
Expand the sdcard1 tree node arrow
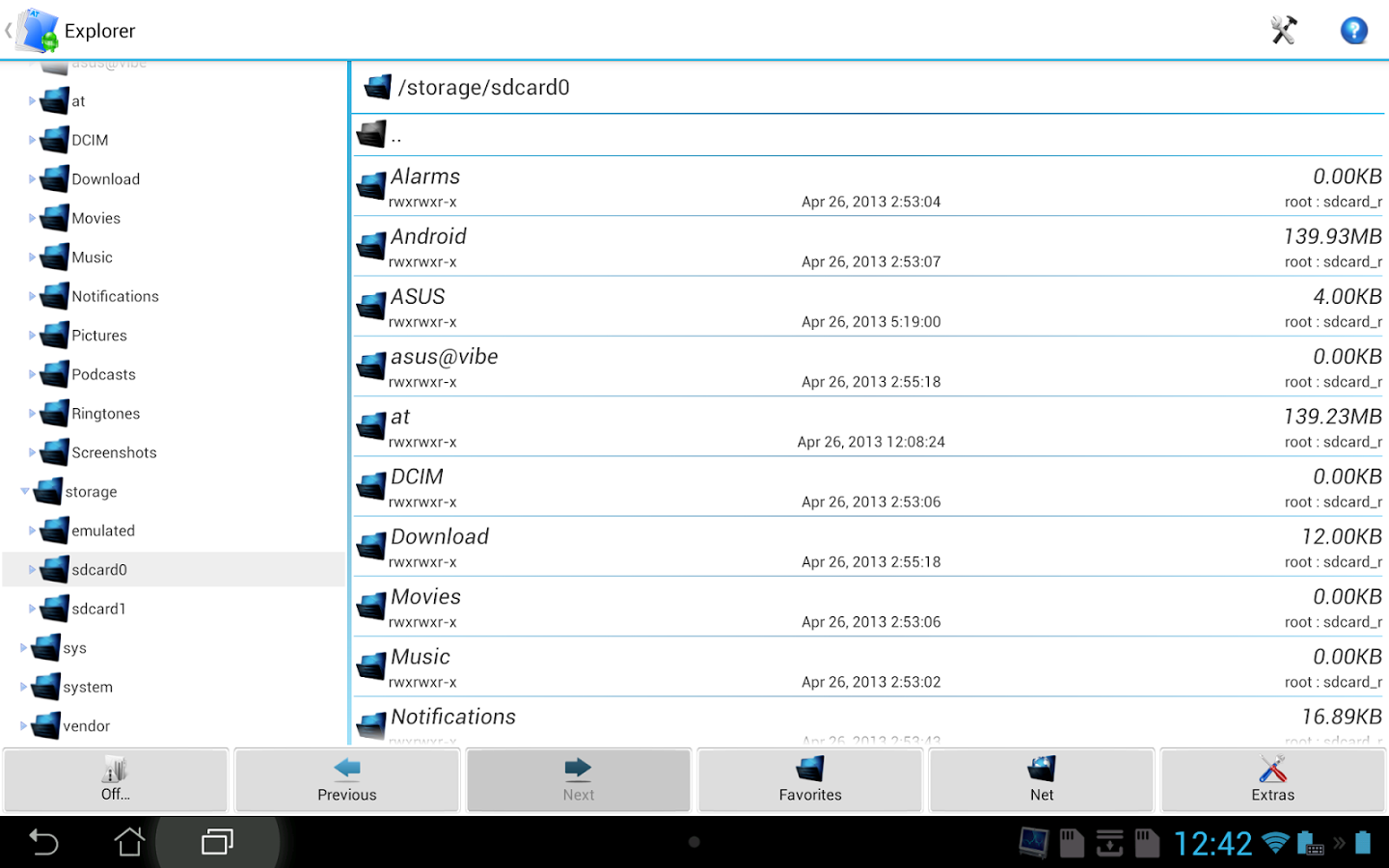32,609
